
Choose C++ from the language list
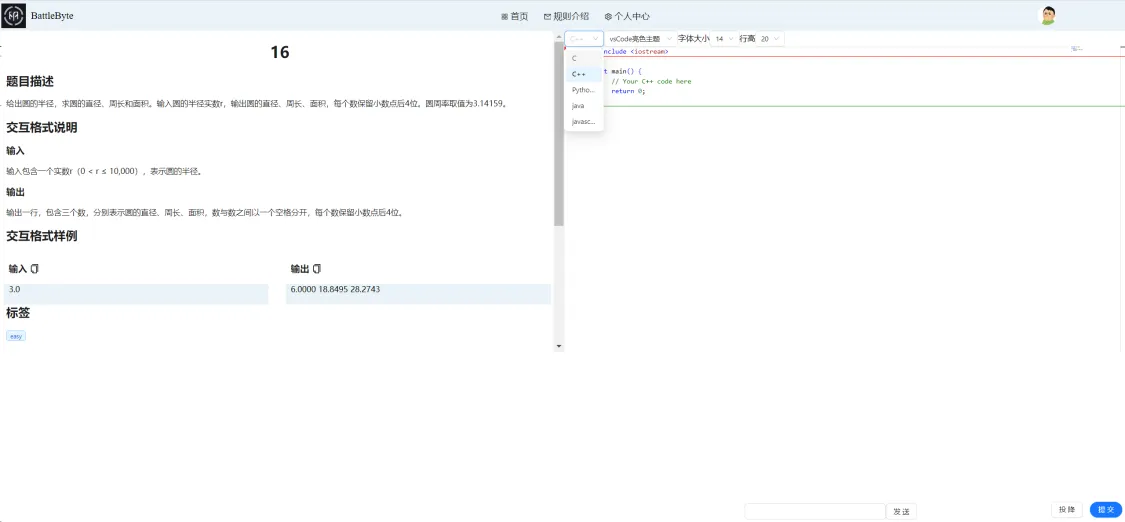coord(583,75)
